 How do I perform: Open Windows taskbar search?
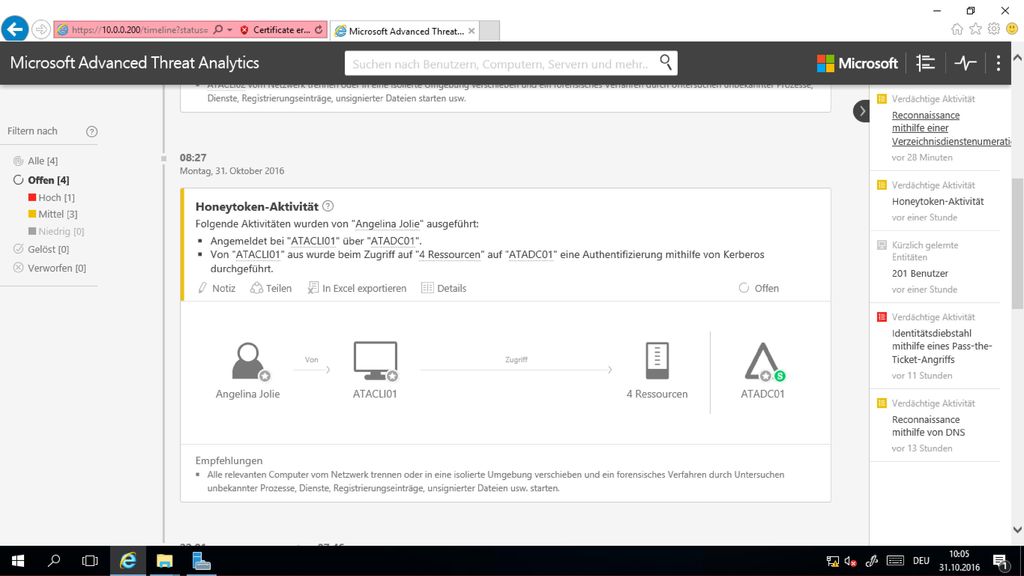54,561
